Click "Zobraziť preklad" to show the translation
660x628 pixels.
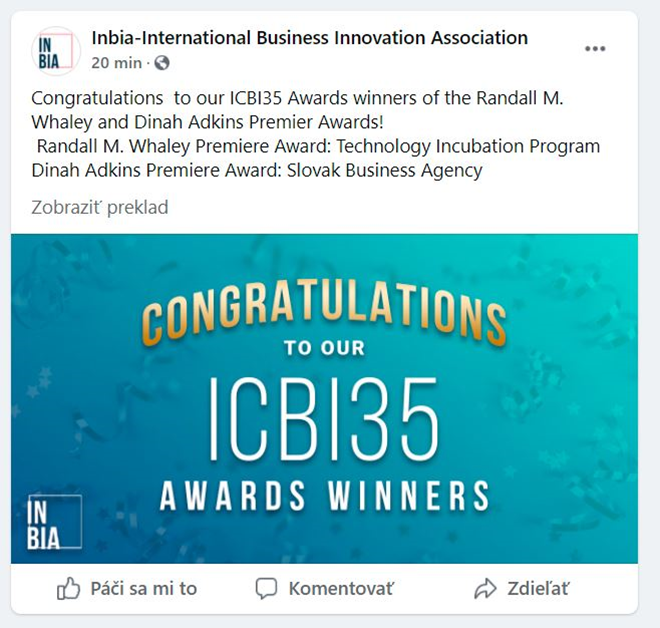[x=100, y=208]
